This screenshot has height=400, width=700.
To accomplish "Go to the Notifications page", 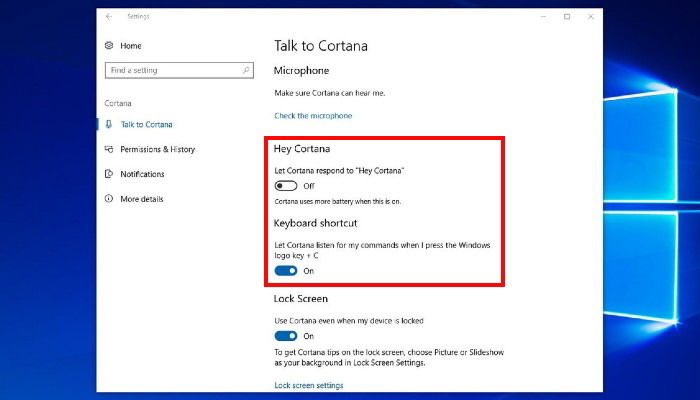I will pos(142,174).
